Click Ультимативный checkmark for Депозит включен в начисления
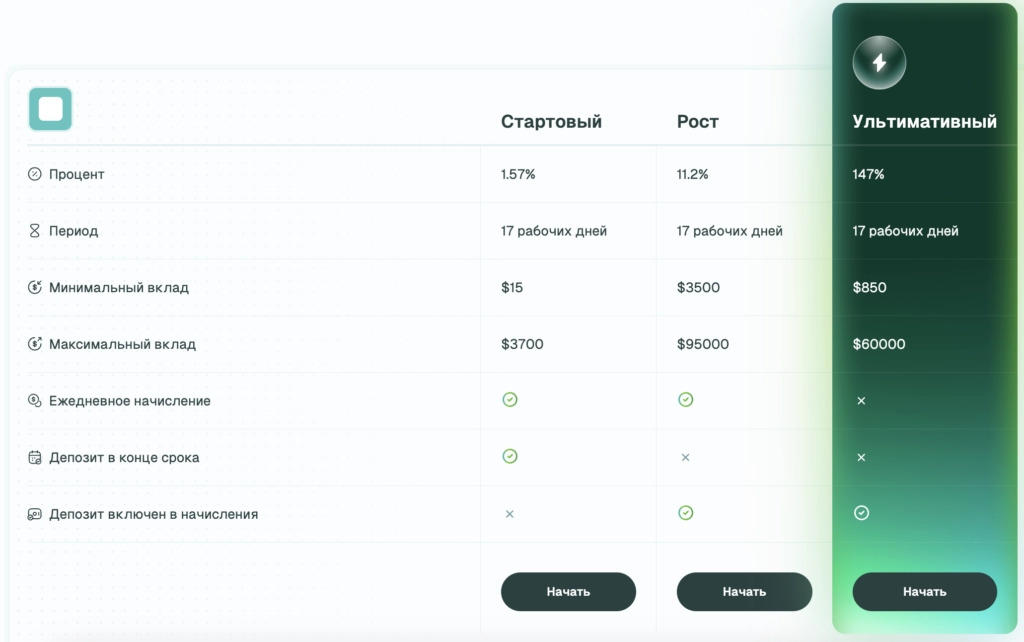 861,513
